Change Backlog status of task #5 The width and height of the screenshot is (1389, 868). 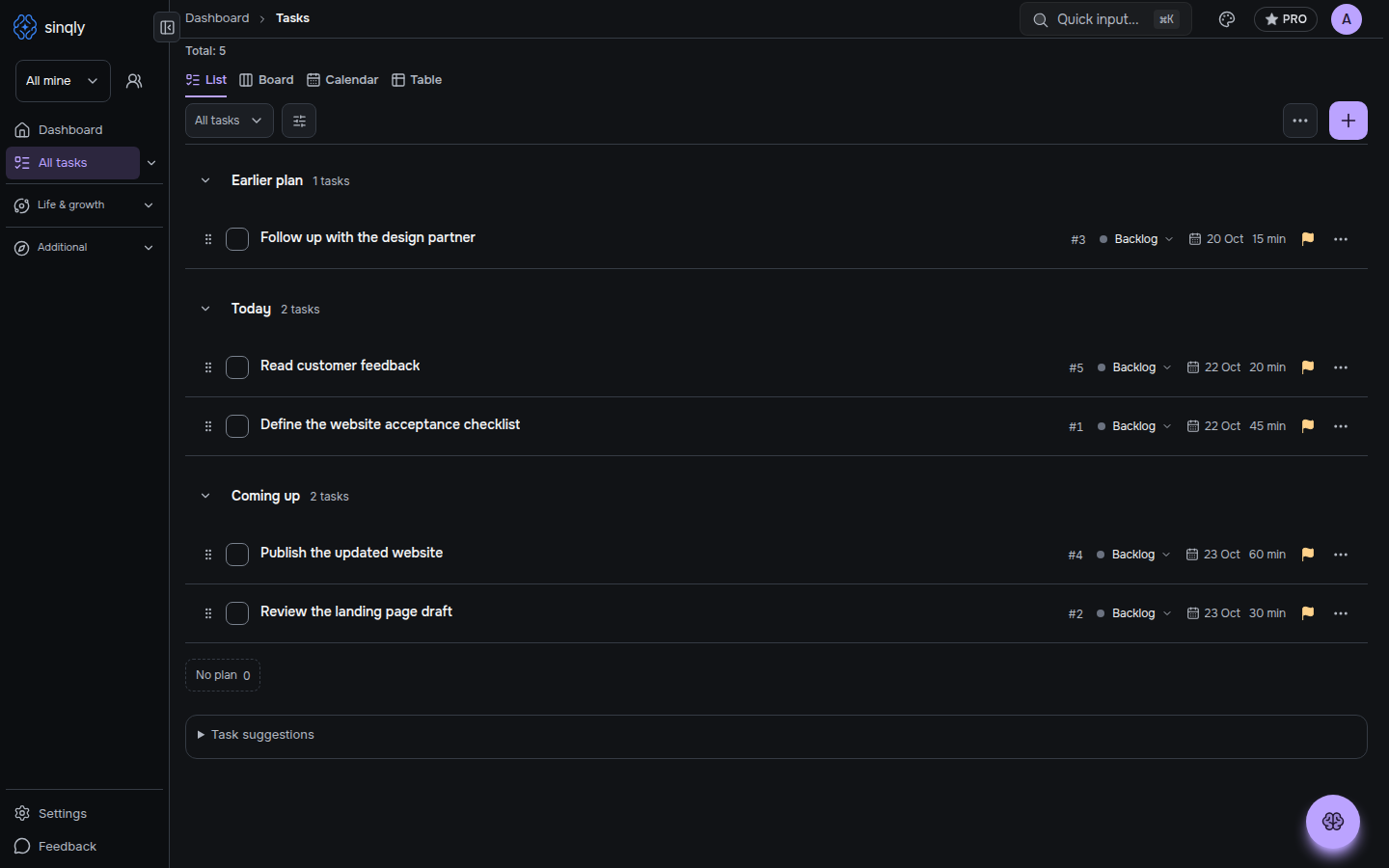point(1134,367)
